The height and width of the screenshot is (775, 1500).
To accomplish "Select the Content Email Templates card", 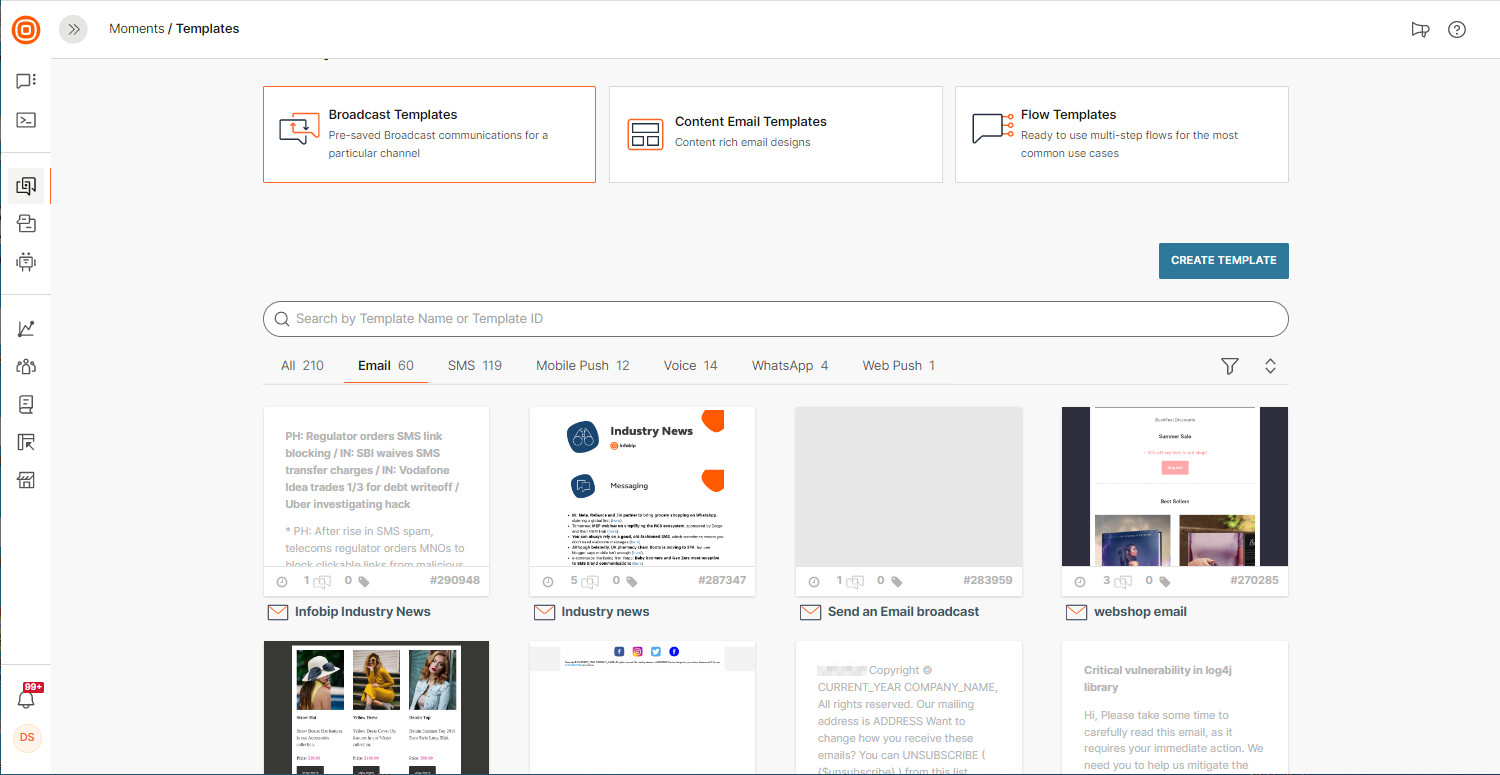I will pos(775,134).
